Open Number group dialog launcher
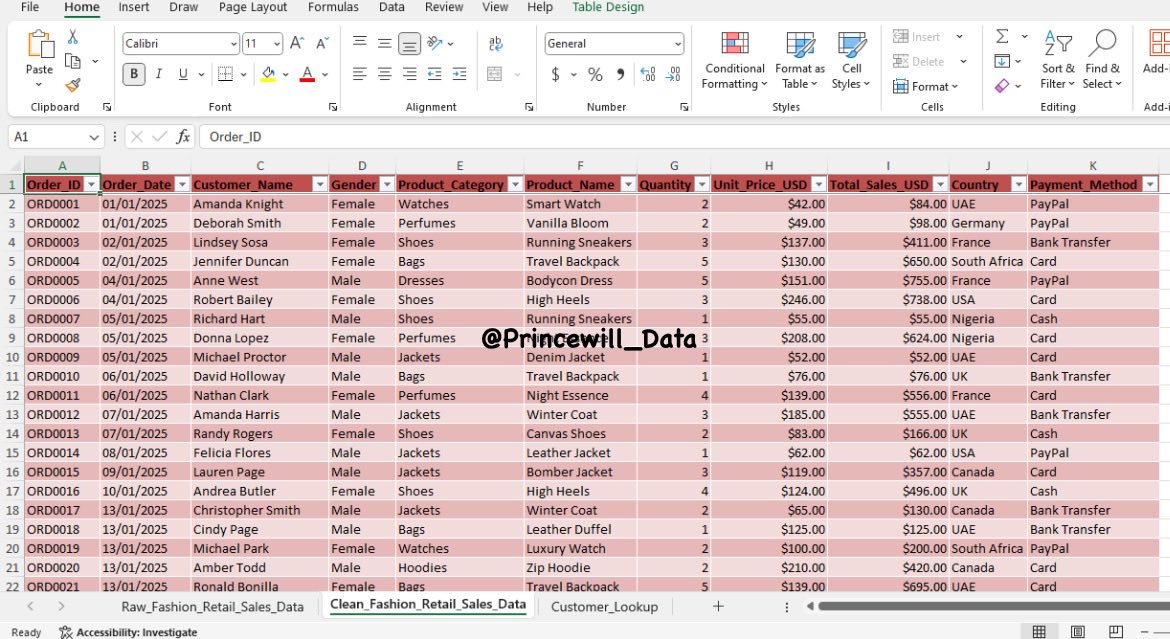Image resolution: width=1170 pixels, height=639 pixels. (x=684, y=107)
